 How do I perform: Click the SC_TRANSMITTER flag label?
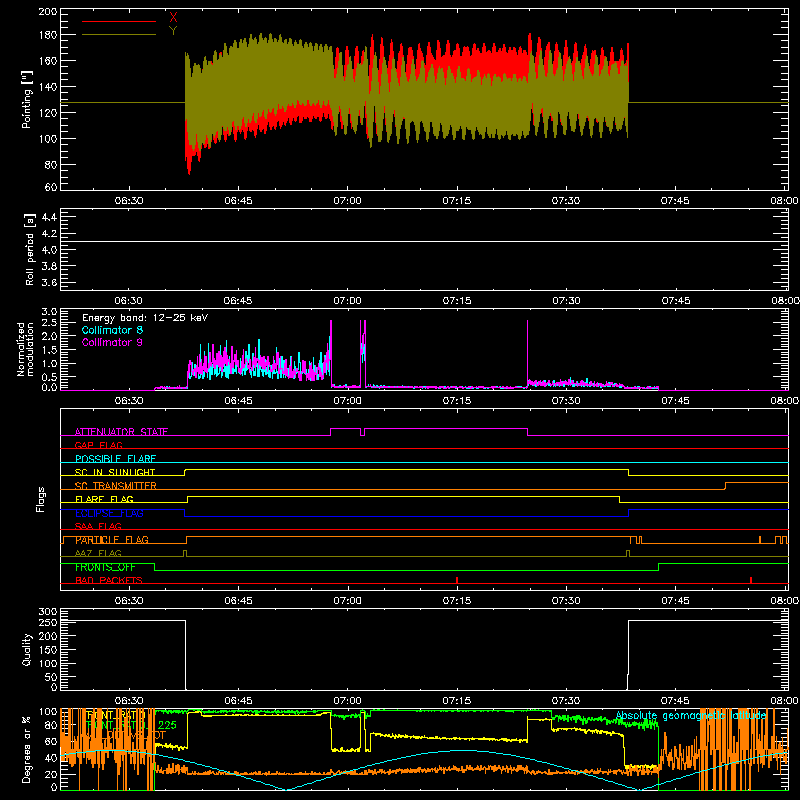(116, 485)
